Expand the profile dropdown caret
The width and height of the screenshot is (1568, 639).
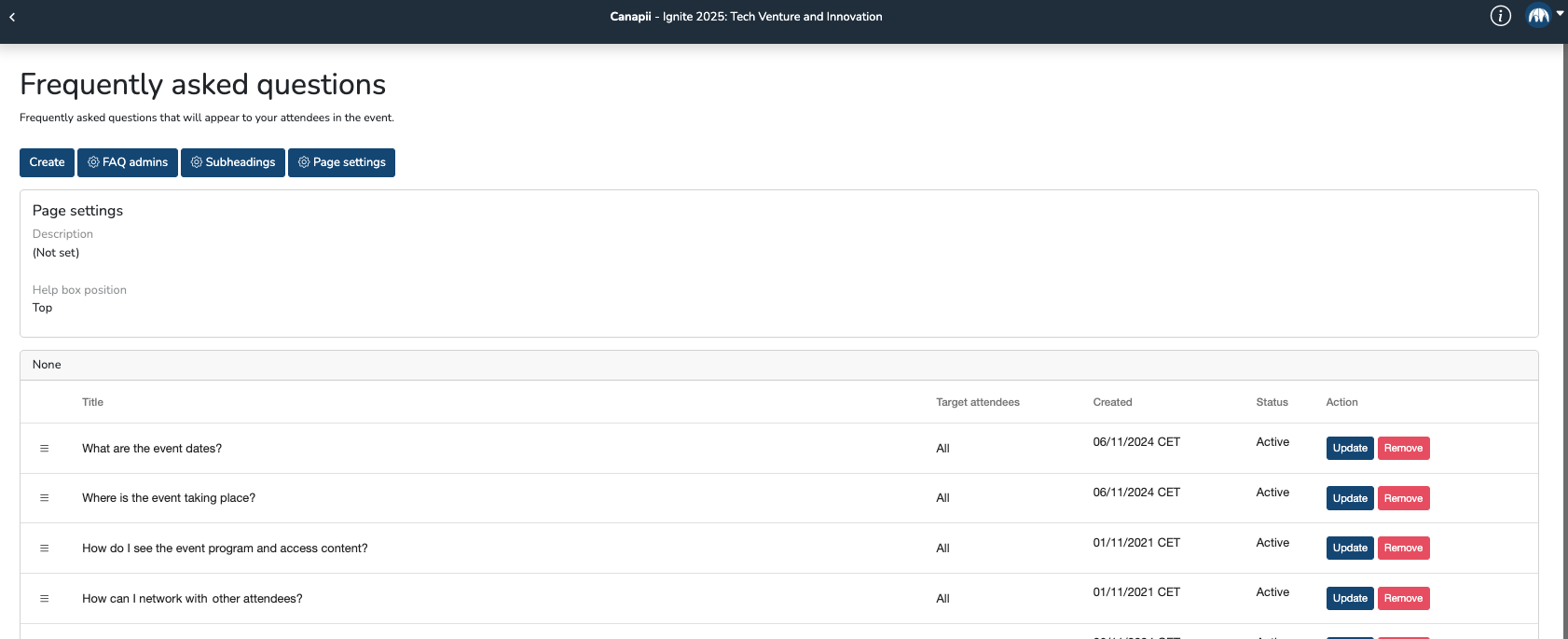click(1560, 13)
